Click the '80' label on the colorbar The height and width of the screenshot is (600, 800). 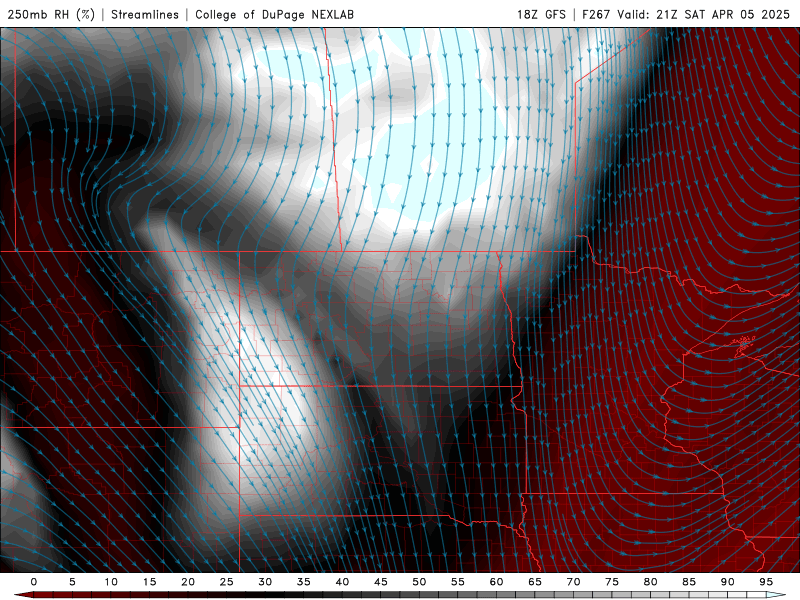(651, 582)
